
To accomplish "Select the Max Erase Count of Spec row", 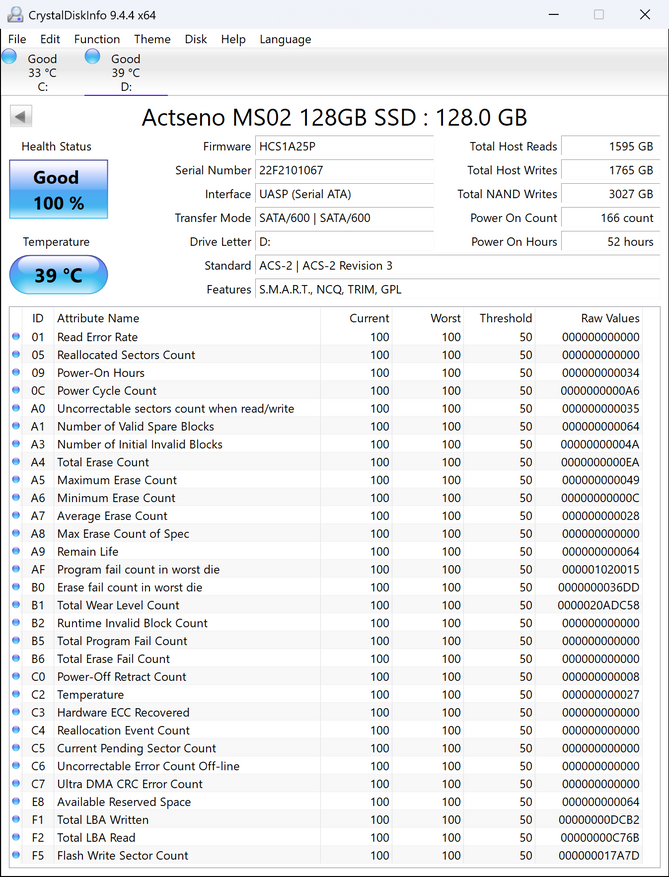I will (326, 534).
